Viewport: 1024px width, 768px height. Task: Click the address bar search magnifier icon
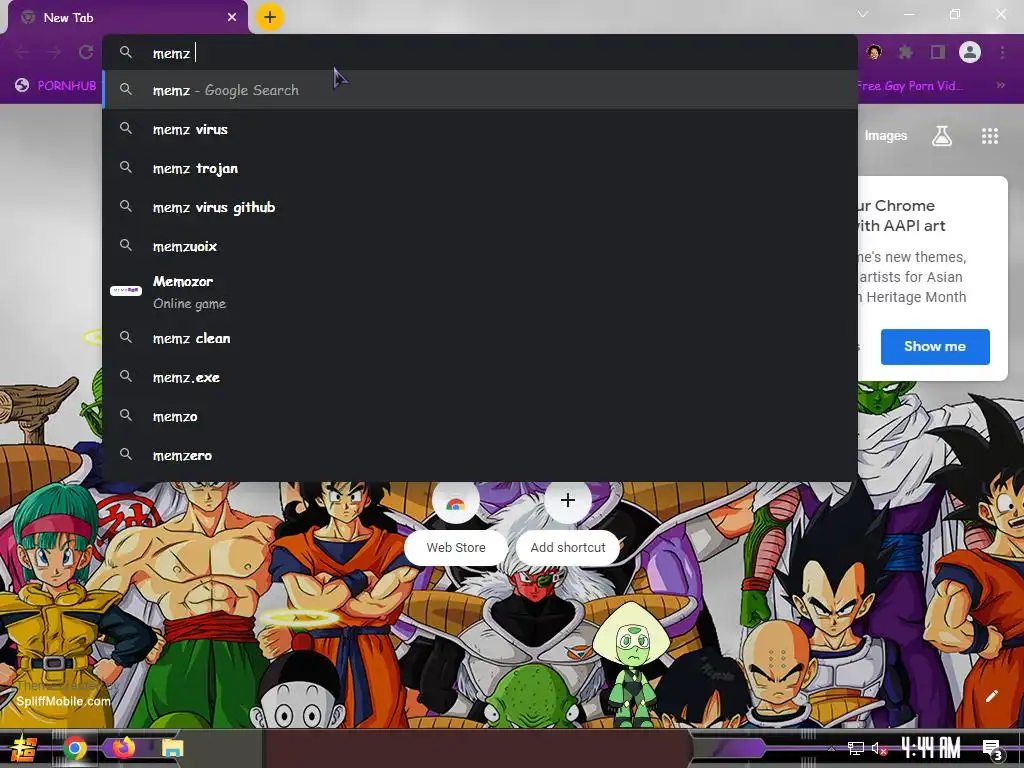point(126,52)
